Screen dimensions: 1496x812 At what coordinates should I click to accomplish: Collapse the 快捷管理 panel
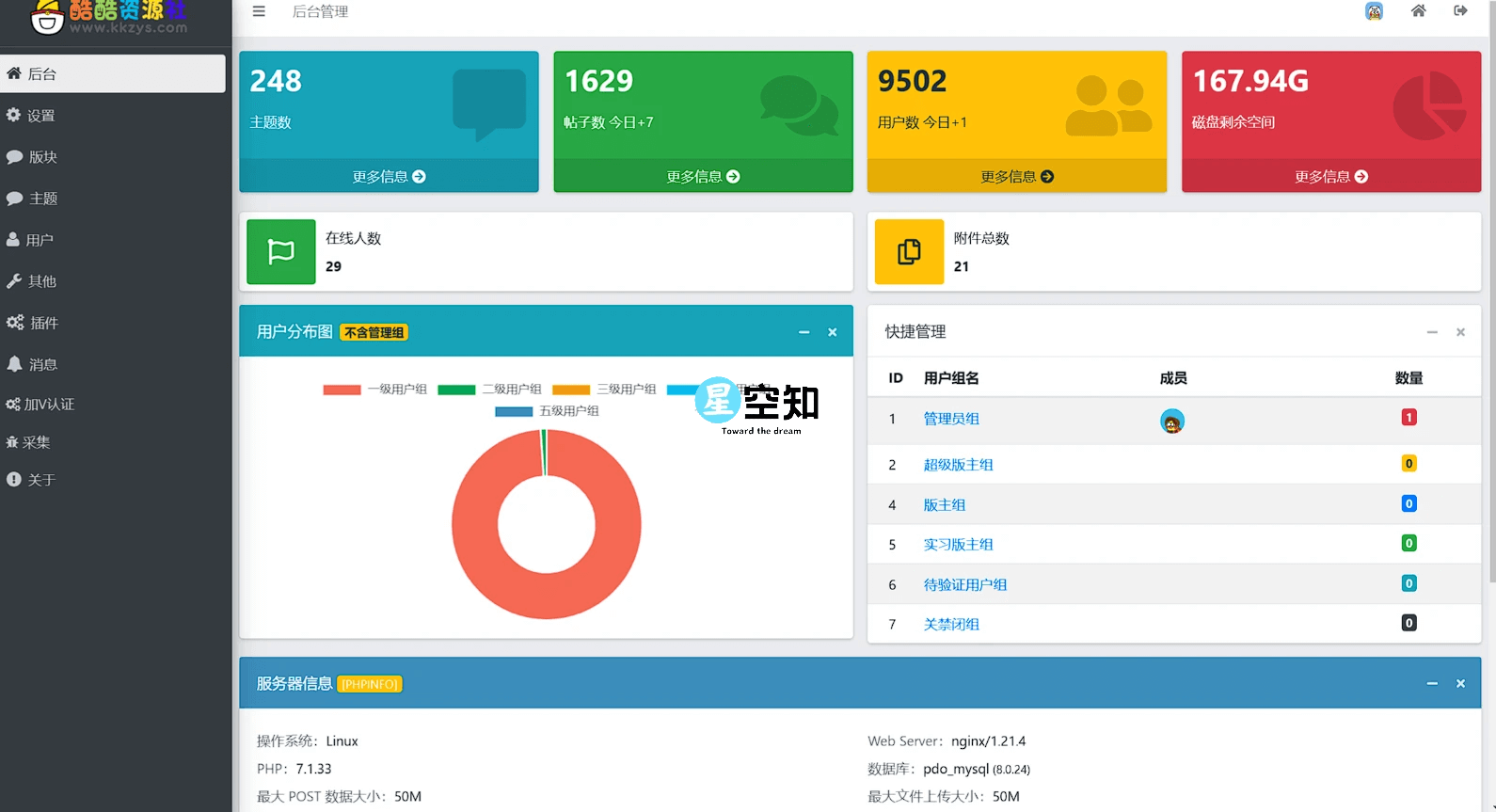[1432, 332]
